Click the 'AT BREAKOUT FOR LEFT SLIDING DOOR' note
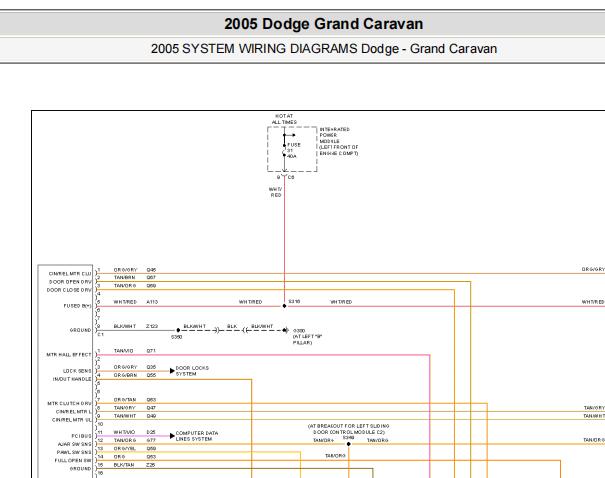 pyautogui.click(x=348, y=429)
